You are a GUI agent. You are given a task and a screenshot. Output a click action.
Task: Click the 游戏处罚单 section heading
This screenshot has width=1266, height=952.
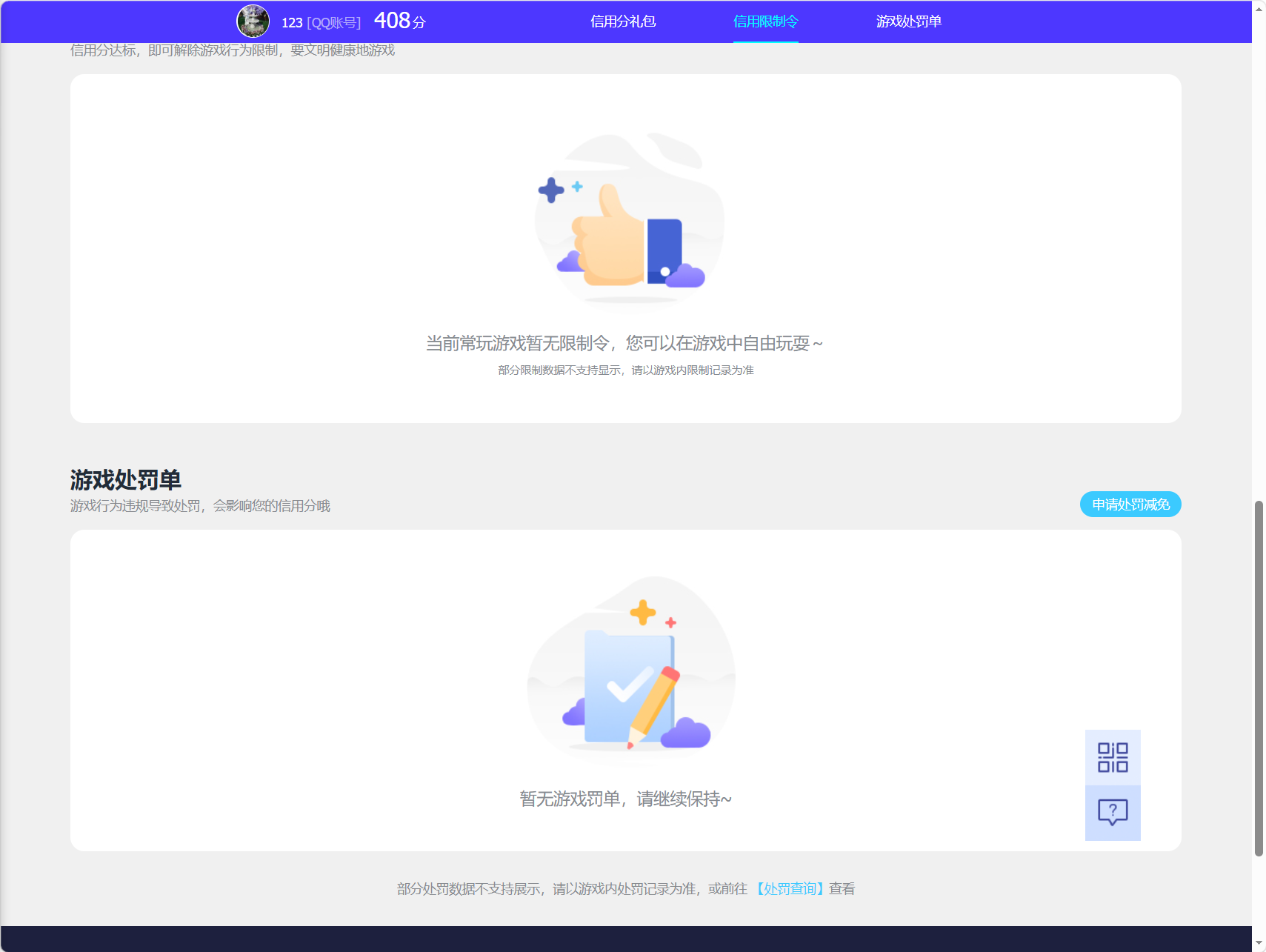pyautogui.click(x=126, y=479)
